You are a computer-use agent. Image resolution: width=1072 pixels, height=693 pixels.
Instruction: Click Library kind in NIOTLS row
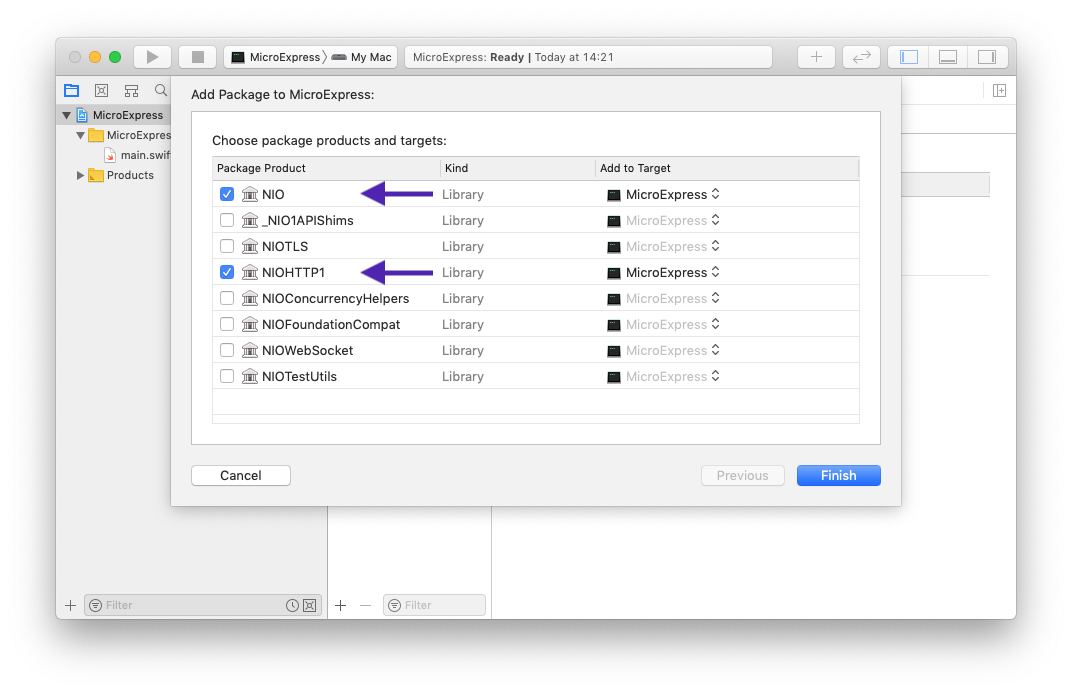pyautogui.click(x=462, y=246)
